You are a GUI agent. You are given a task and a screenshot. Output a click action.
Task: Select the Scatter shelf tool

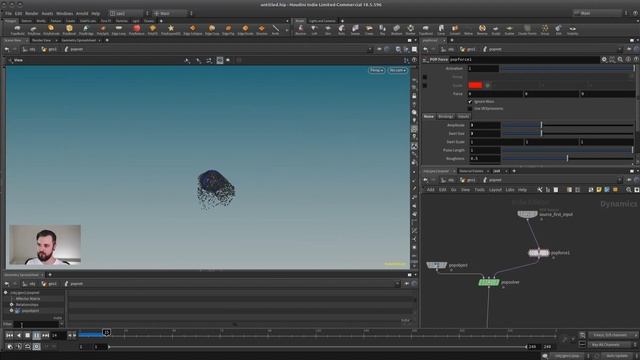tap(509, 29)
